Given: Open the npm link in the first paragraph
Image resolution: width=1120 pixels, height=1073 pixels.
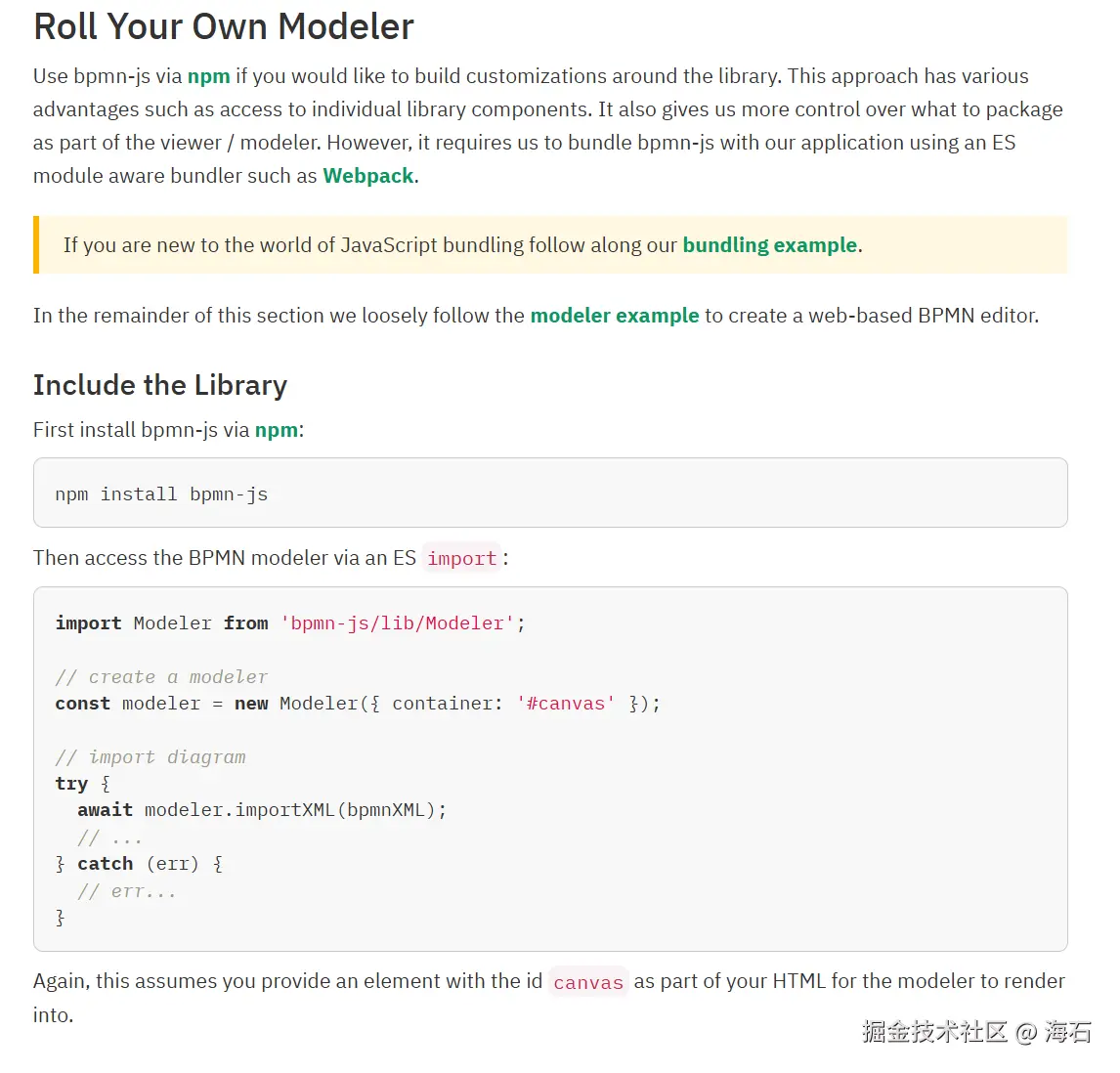Looking at the screenshot, I should [208, 76].
